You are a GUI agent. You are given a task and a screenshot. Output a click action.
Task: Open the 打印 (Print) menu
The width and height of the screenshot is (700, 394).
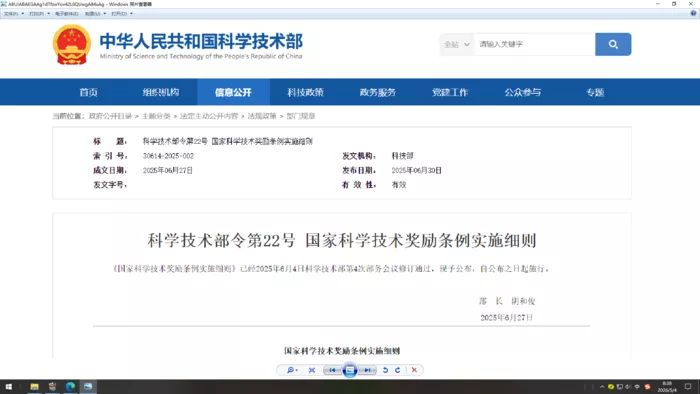pos(39,14)
